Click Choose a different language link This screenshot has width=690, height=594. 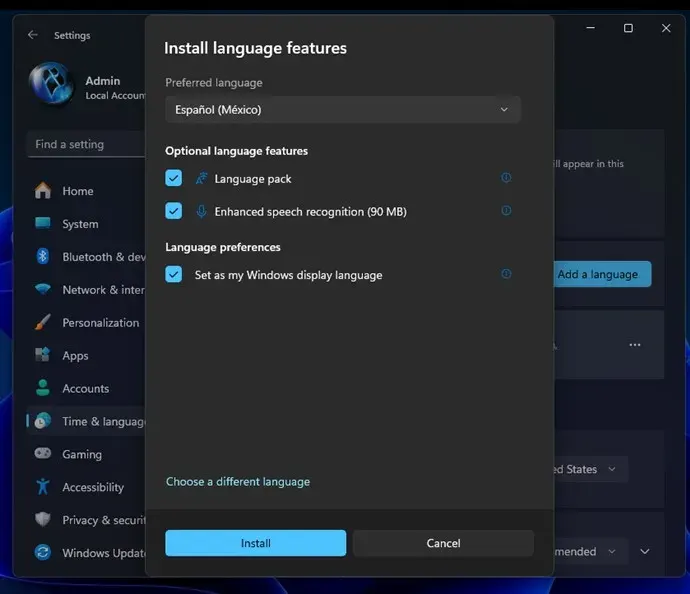click(238, 482)
